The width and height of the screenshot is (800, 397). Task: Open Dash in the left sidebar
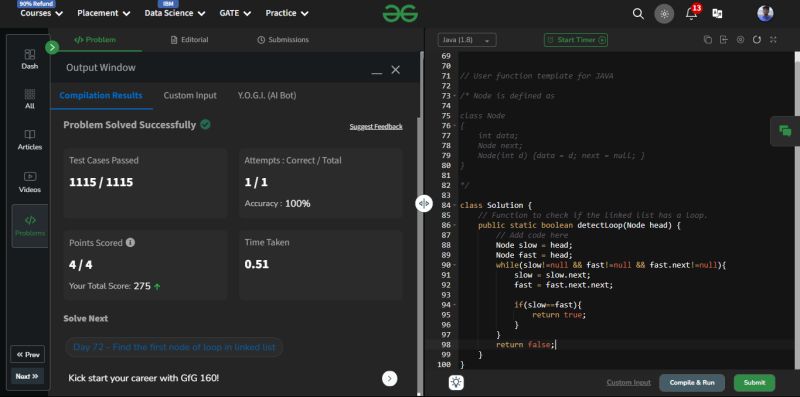[30, 59]
